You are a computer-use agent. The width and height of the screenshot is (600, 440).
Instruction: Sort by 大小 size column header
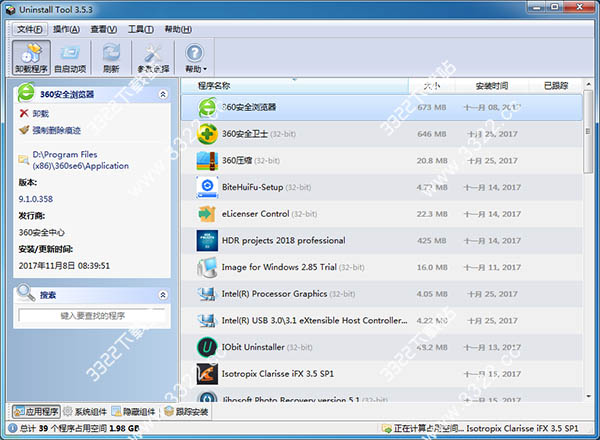(432, 86)
